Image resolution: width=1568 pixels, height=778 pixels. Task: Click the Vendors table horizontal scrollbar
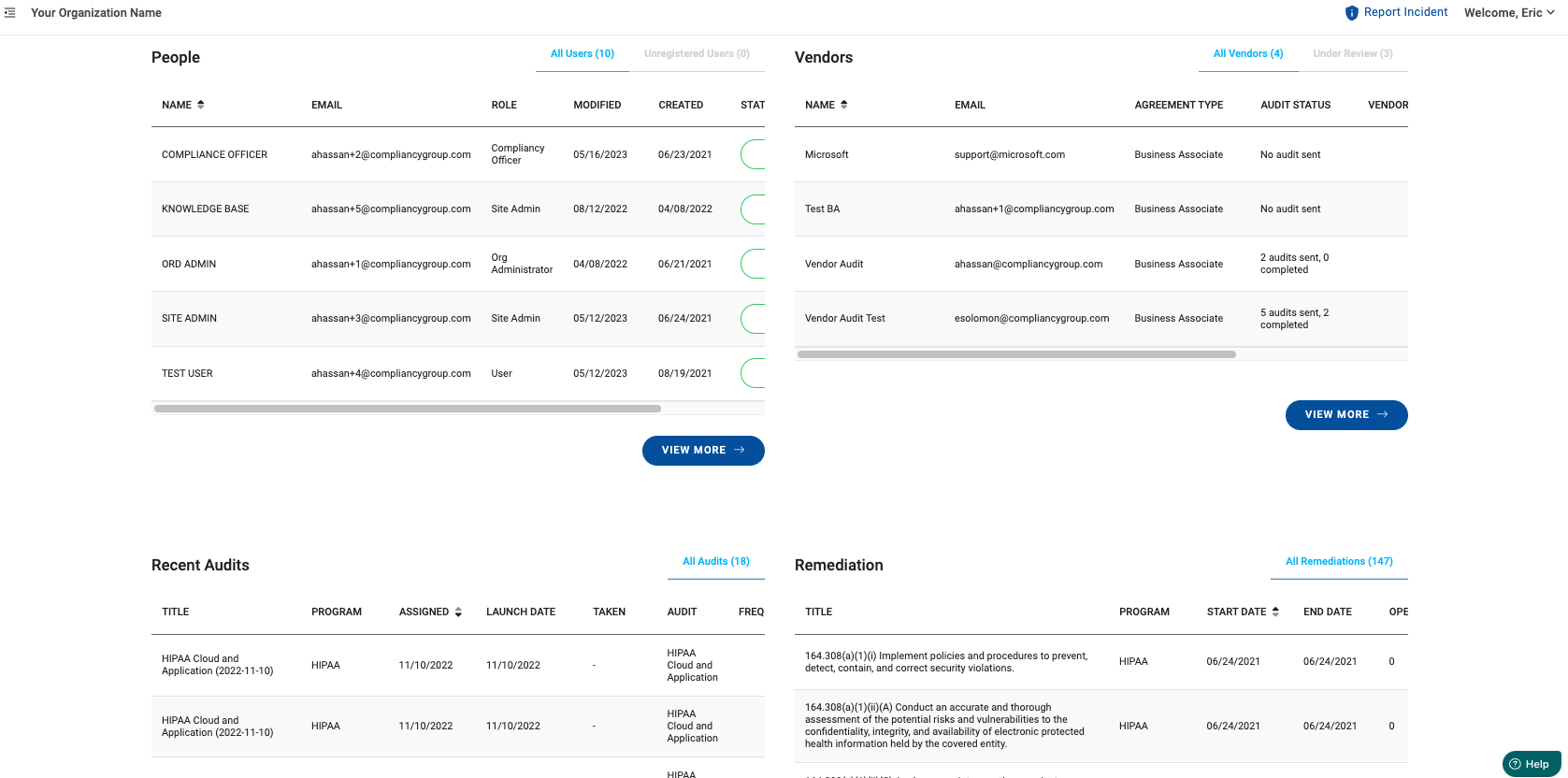click(1016, 354)
